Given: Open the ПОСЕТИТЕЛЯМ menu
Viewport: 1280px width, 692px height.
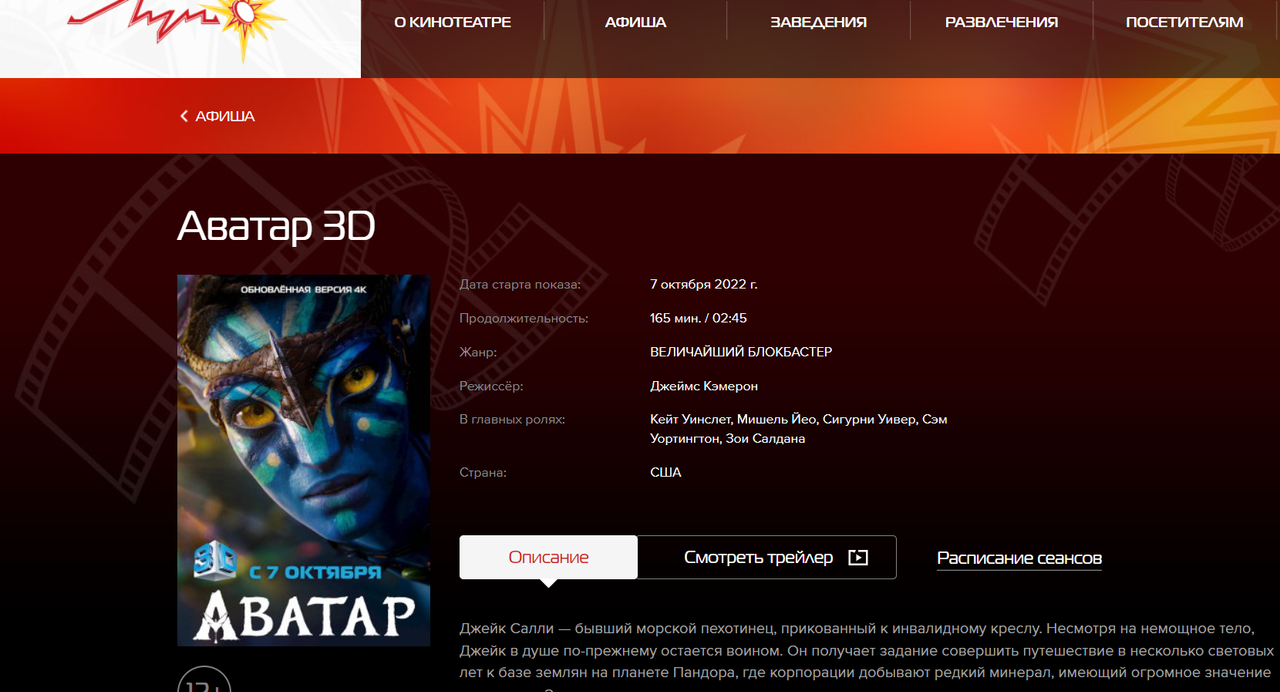Looking at the screenshot, I should pyautogui.click(x=1184, y=22).
